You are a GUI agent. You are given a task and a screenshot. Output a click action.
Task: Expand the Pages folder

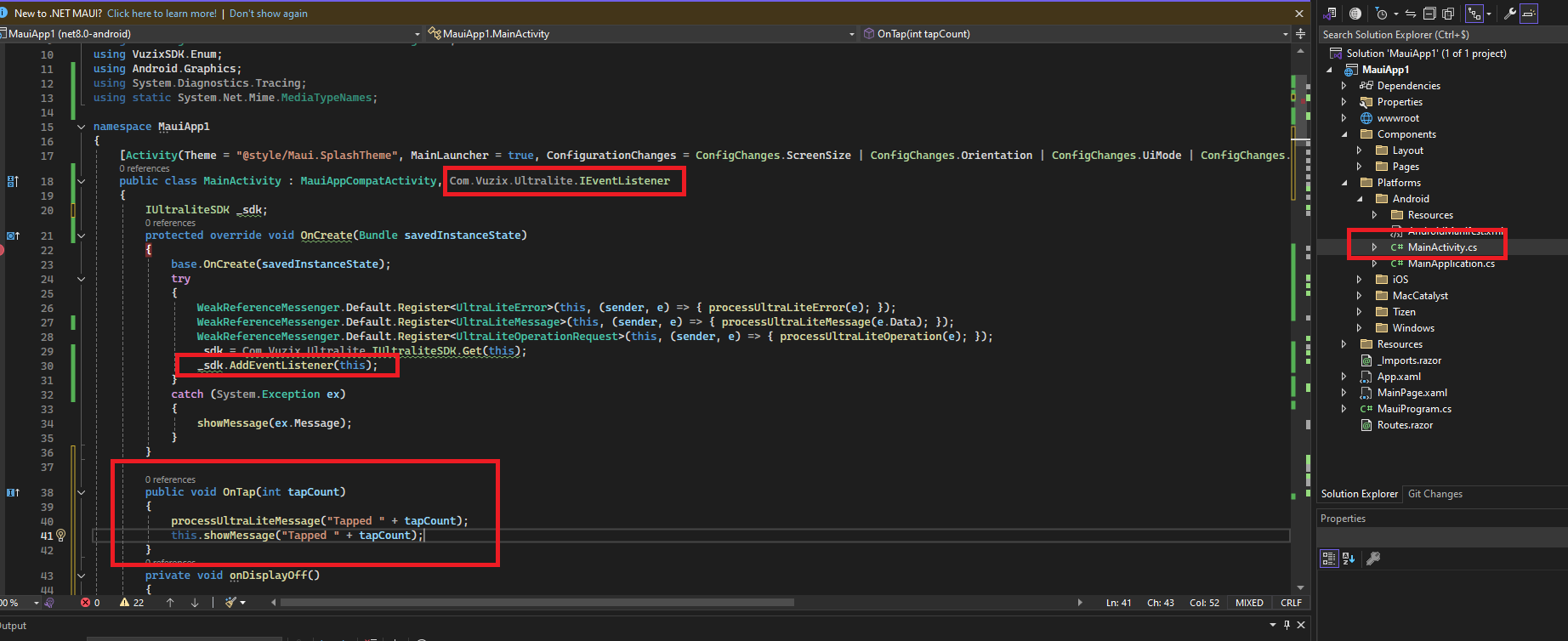click(1360, 167)
